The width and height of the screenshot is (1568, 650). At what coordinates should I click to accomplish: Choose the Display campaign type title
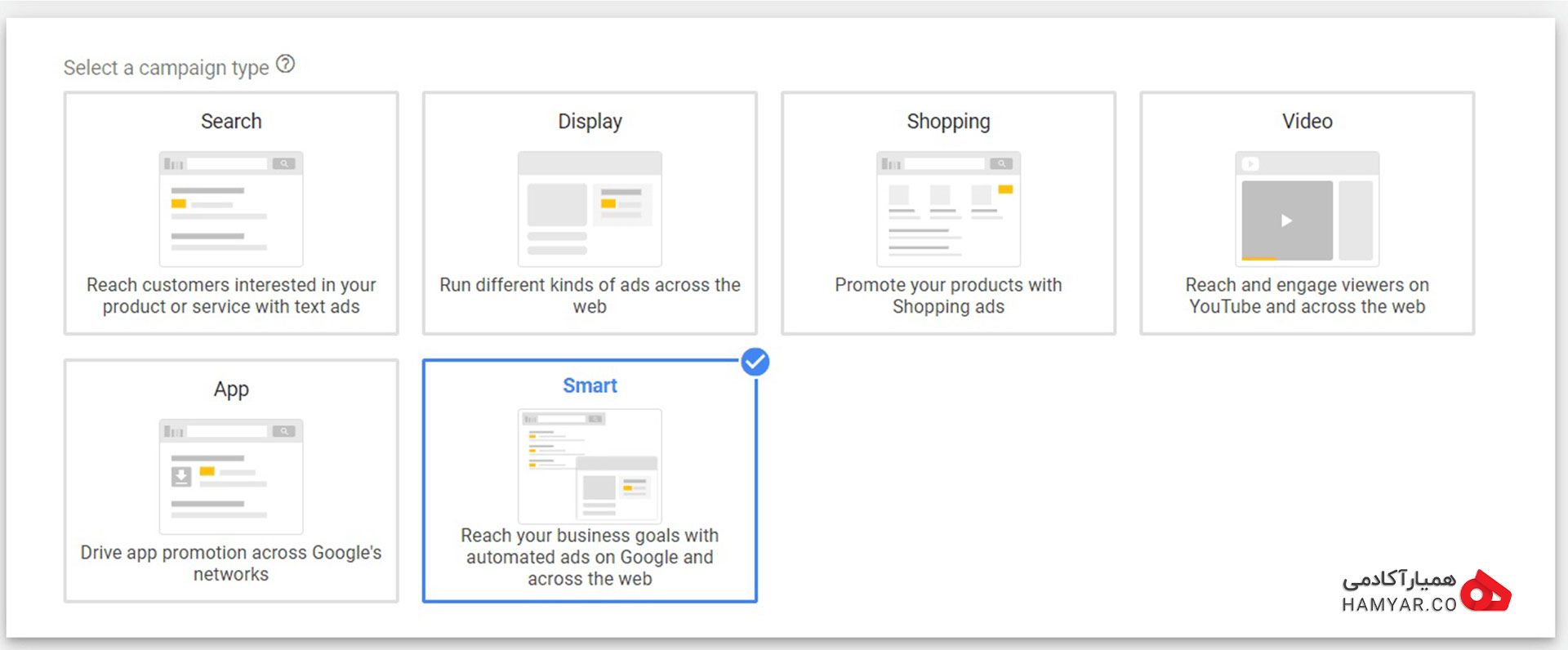tap(590, 122)
